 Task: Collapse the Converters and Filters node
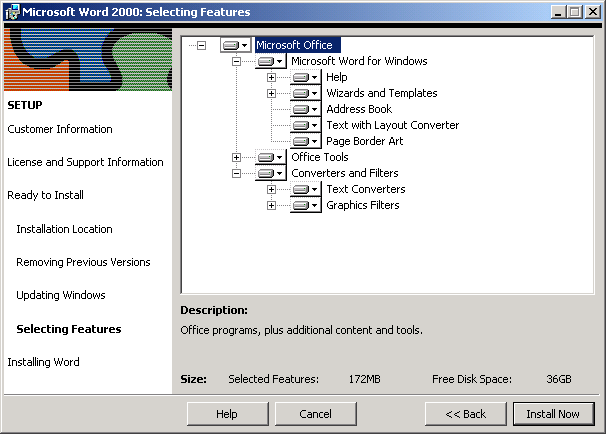tap(236, 174)
